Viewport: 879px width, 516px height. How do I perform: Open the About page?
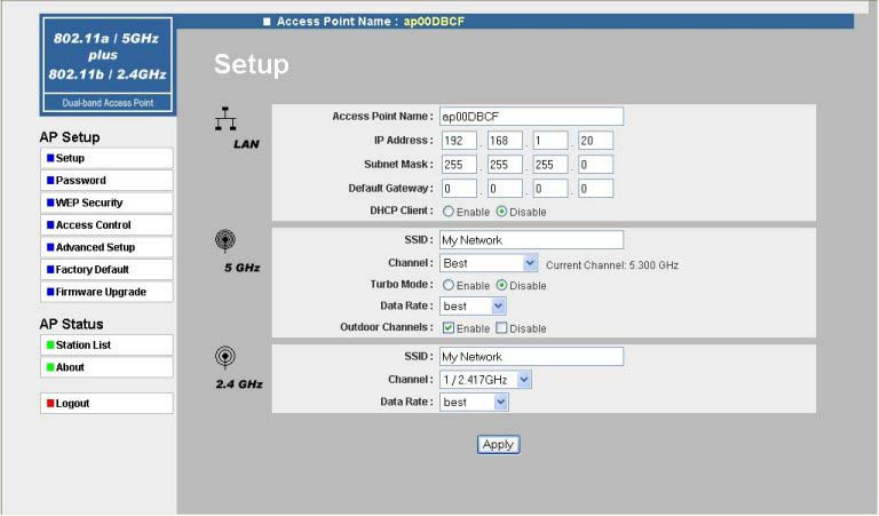click(x=107, y=367)
